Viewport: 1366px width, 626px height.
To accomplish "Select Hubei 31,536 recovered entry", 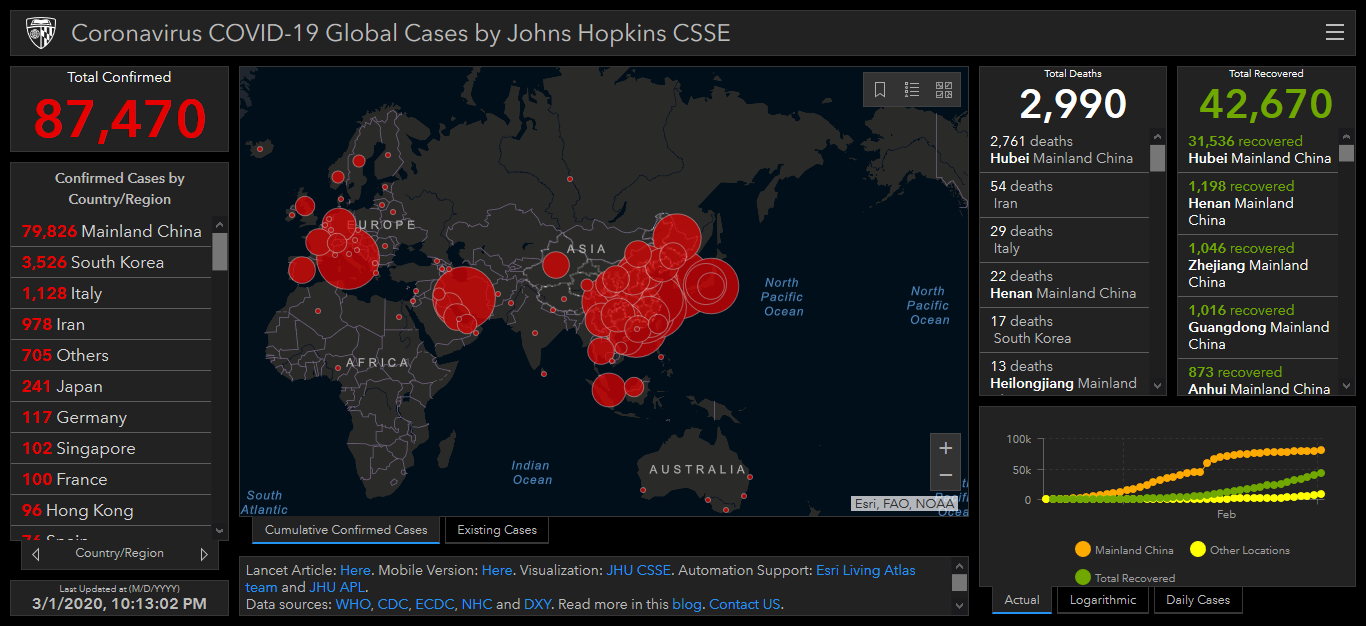I will coord(1258,150).
